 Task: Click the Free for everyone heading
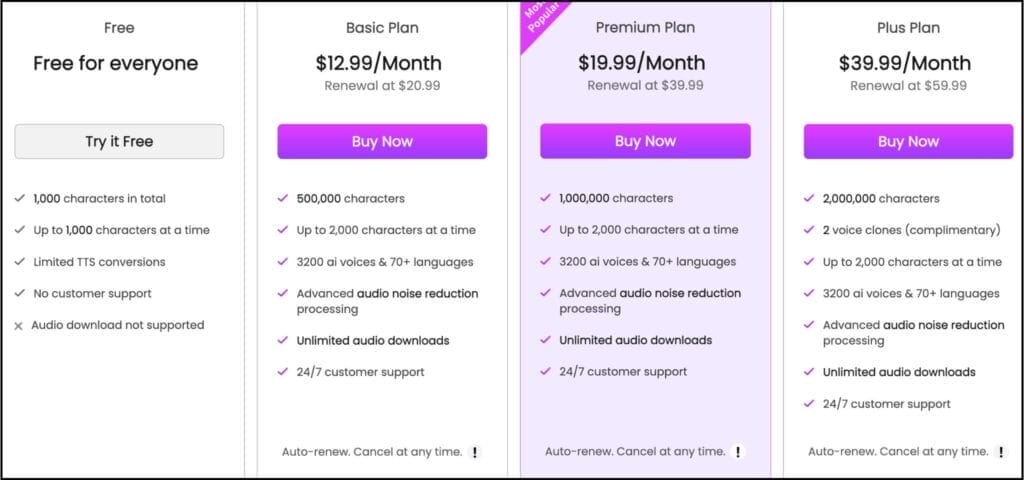(116, 63)
